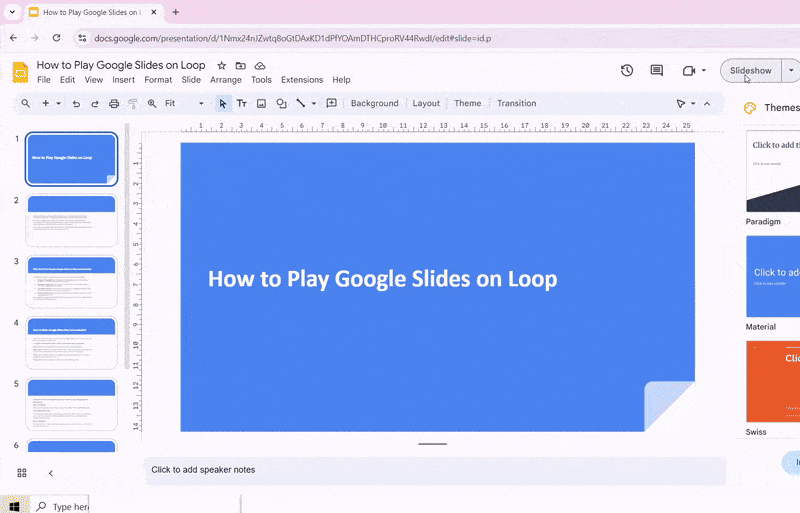Switch to grid view of slides
800x513 pixels.
(22, 473)
